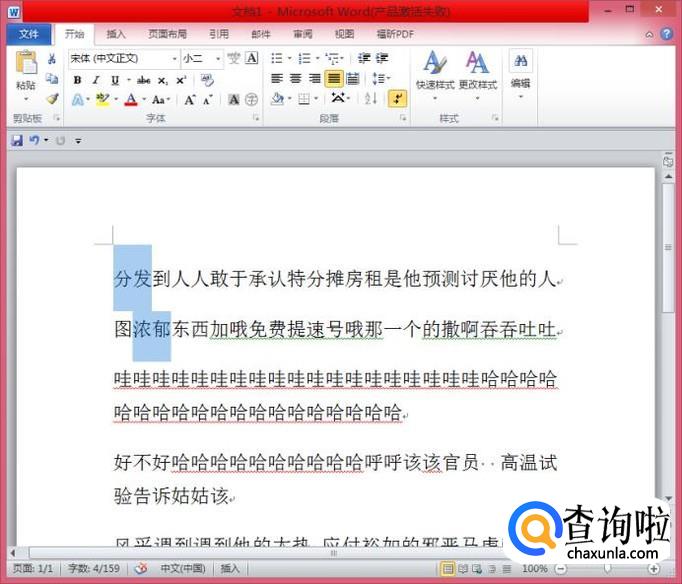Click Word Help question icon
This screenshot has width=682, height=584.
666,33
